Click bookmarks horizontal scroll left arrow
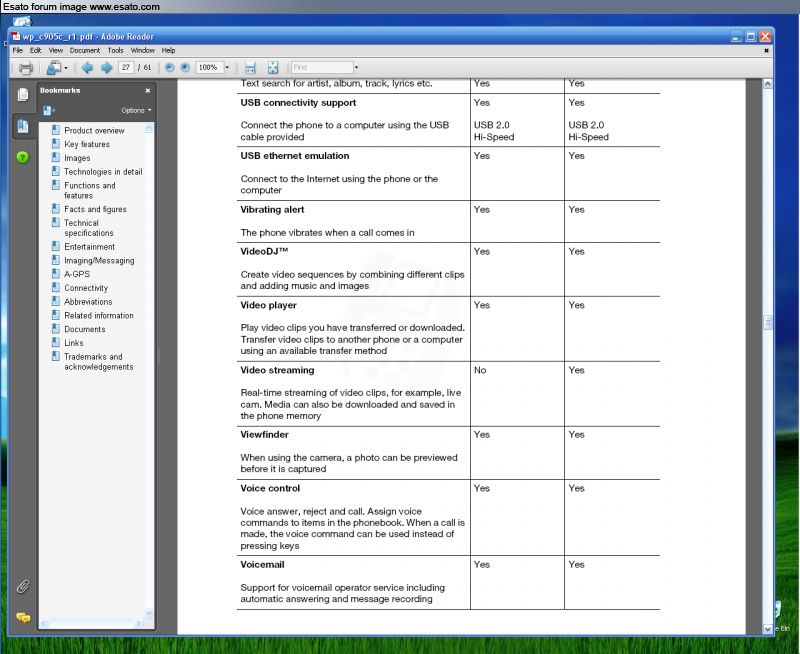The height and width of the screenshot is (654, 800). coord(44,623)
